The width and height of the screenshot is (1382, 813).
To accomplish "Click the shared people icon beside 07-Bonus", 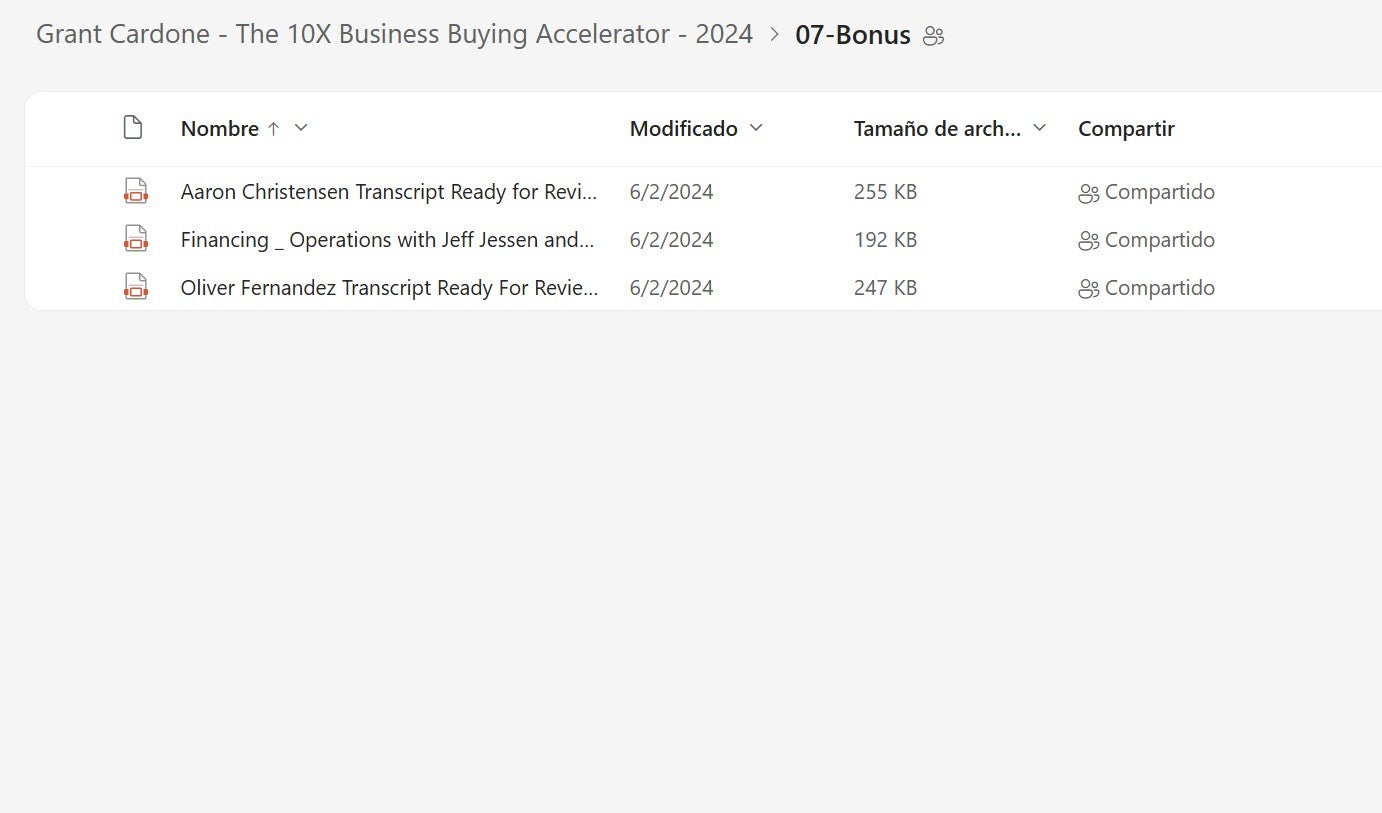I will pyautogui.click(x=933, y=37).
